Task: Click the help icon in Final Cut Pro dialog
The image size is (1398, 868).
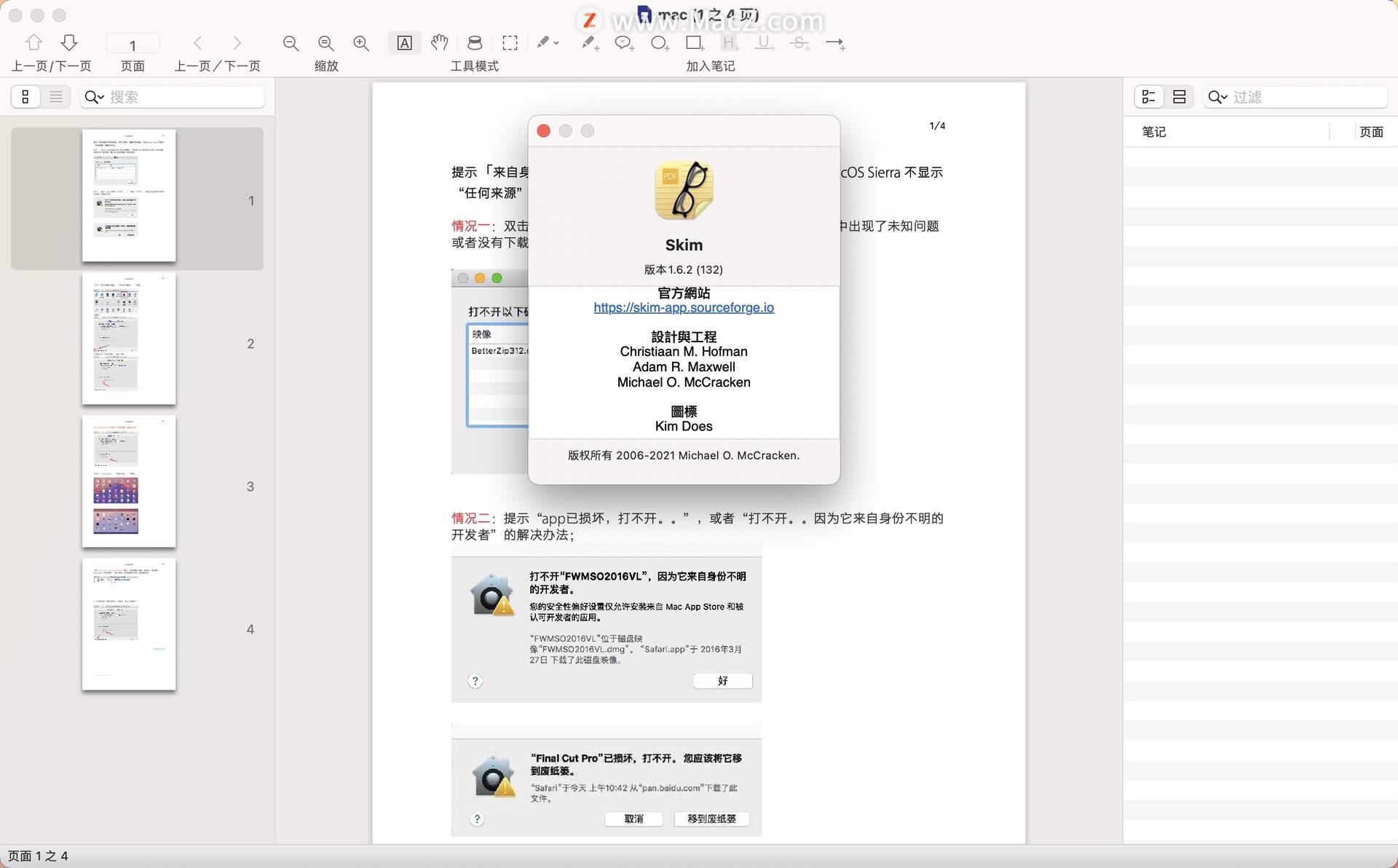Action: (477, 819)
